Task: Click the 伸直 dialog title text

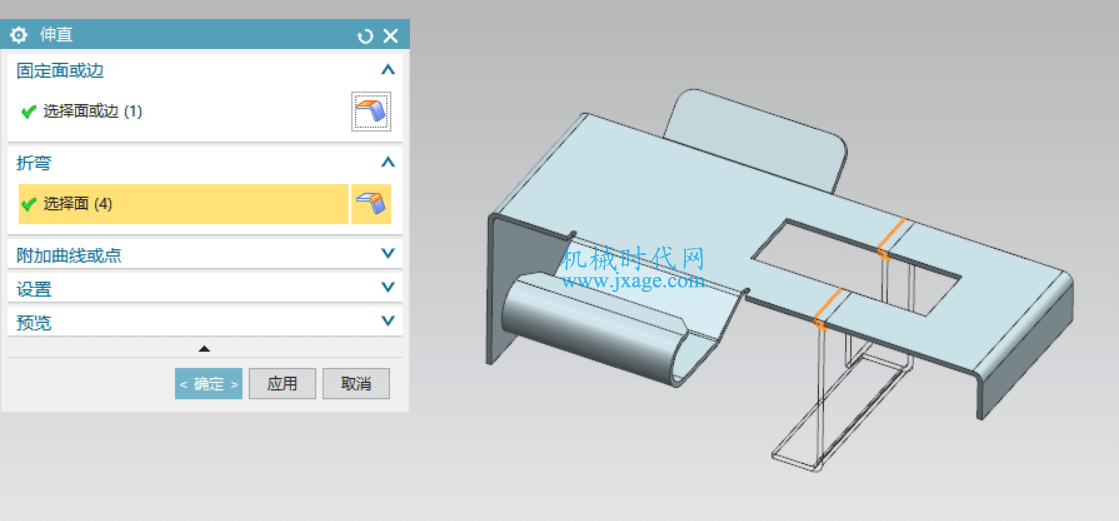Action: click(56, 34)
